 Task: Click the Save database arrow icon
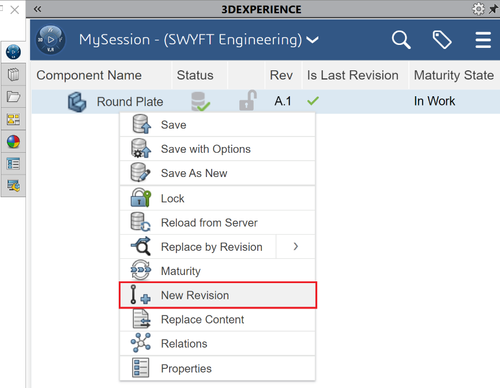141,124
